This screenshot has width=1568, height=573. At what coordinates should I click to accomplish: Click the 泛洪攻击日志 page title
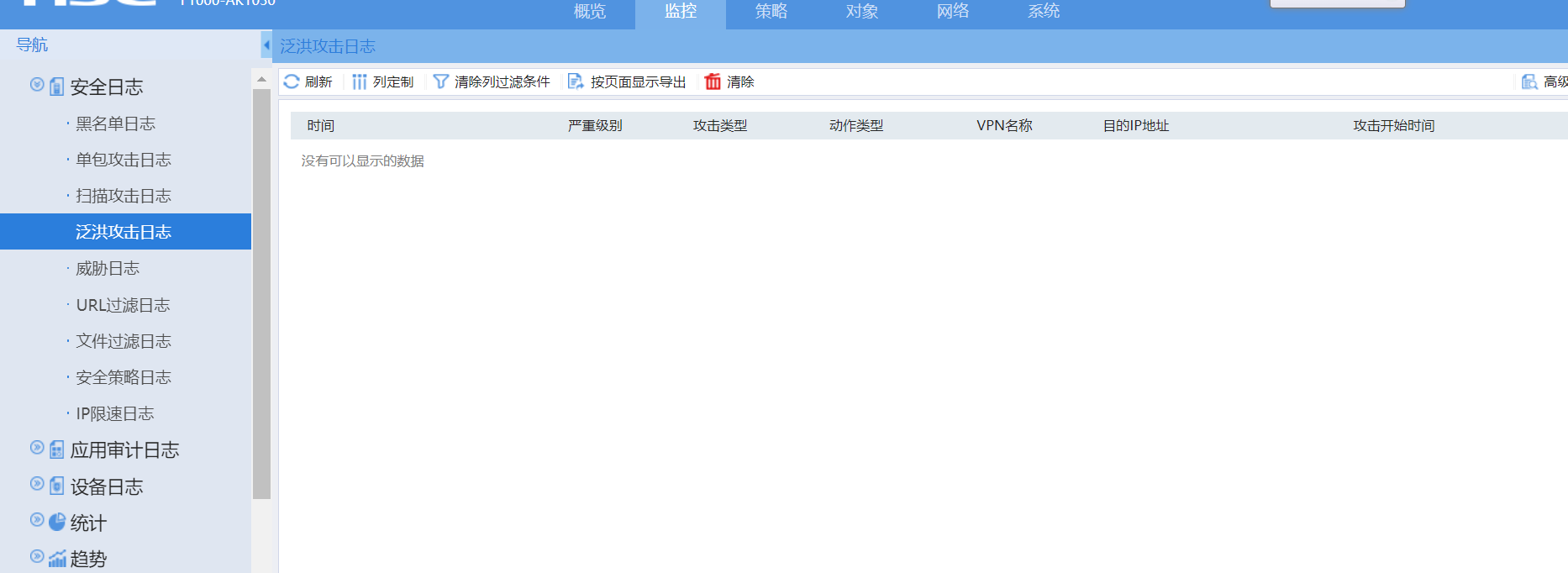coord(328,46)
